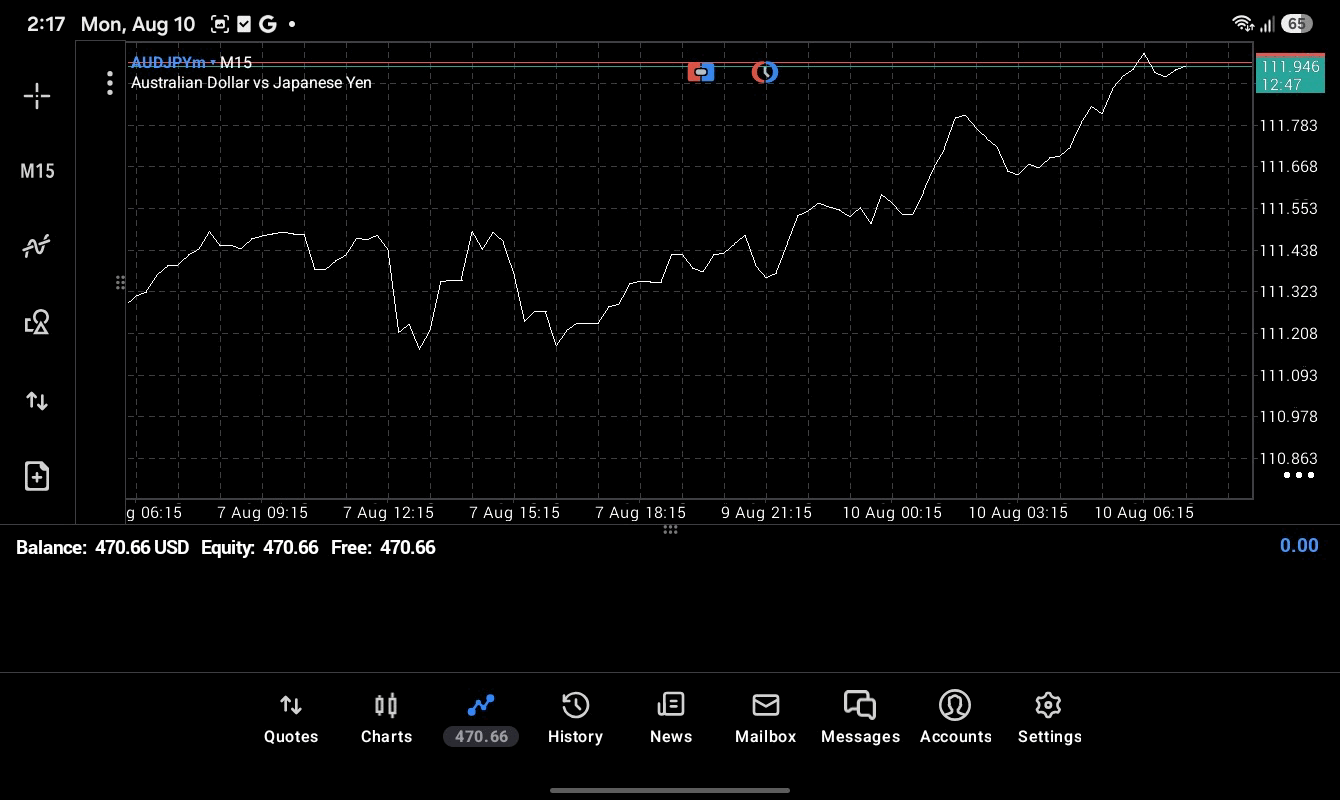Screen dimensions: 1340x800
Task: Tap the horizontal ellipsis beside price scale
Action: (1298, 475)
